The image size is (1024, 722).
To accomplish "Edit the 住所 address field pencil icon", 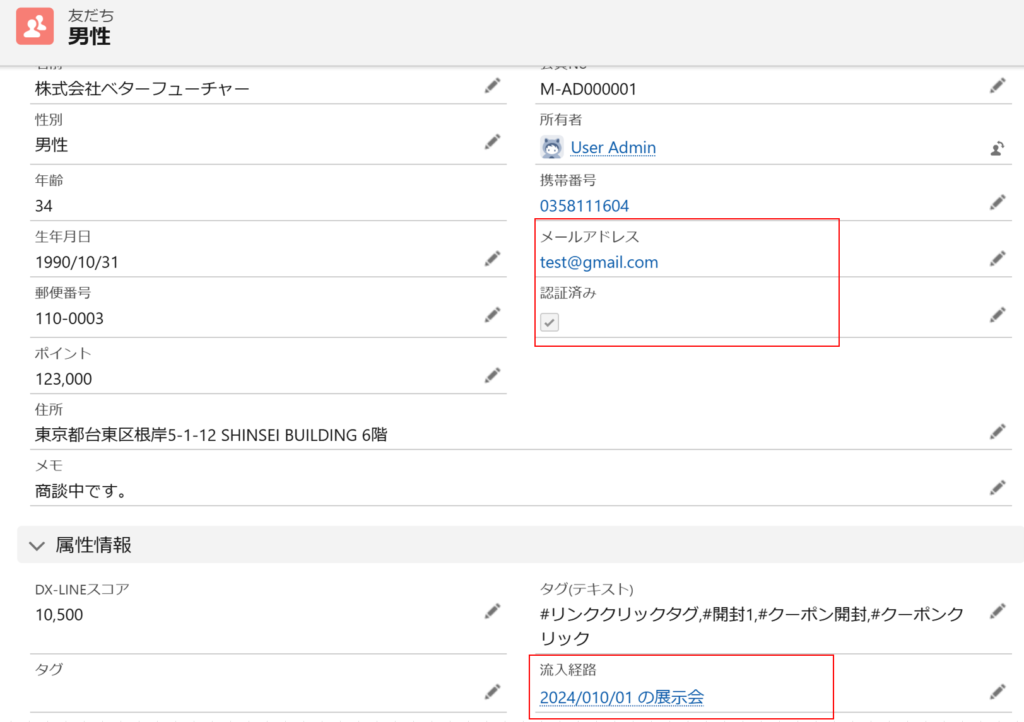I will click(x=997, y=431).
